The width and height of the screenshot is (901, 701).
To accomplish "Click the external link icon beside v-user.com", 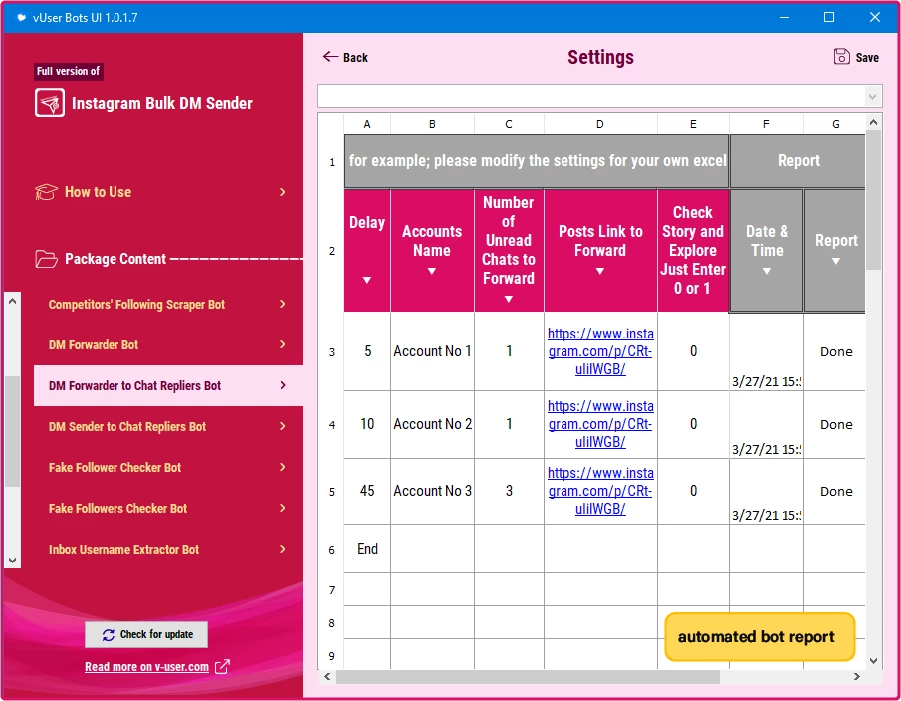I will coord(222,667).
